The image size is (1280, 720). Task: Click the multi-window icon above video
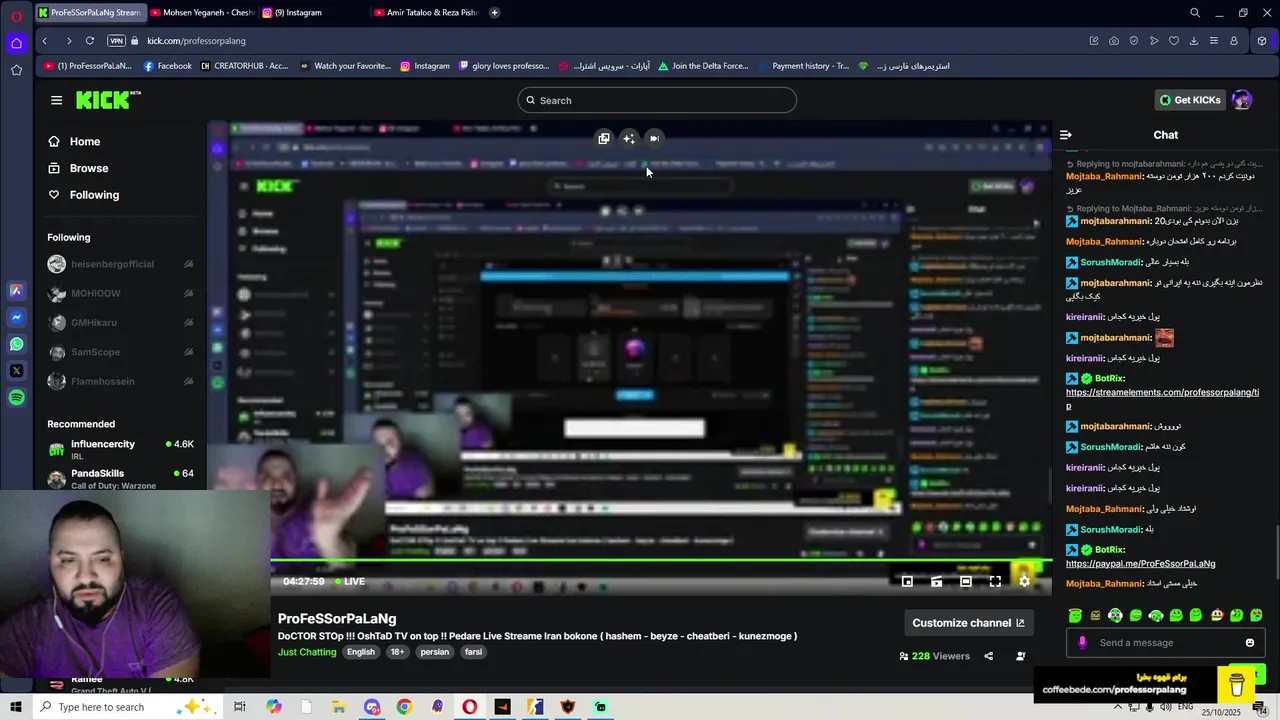point(604,139)
